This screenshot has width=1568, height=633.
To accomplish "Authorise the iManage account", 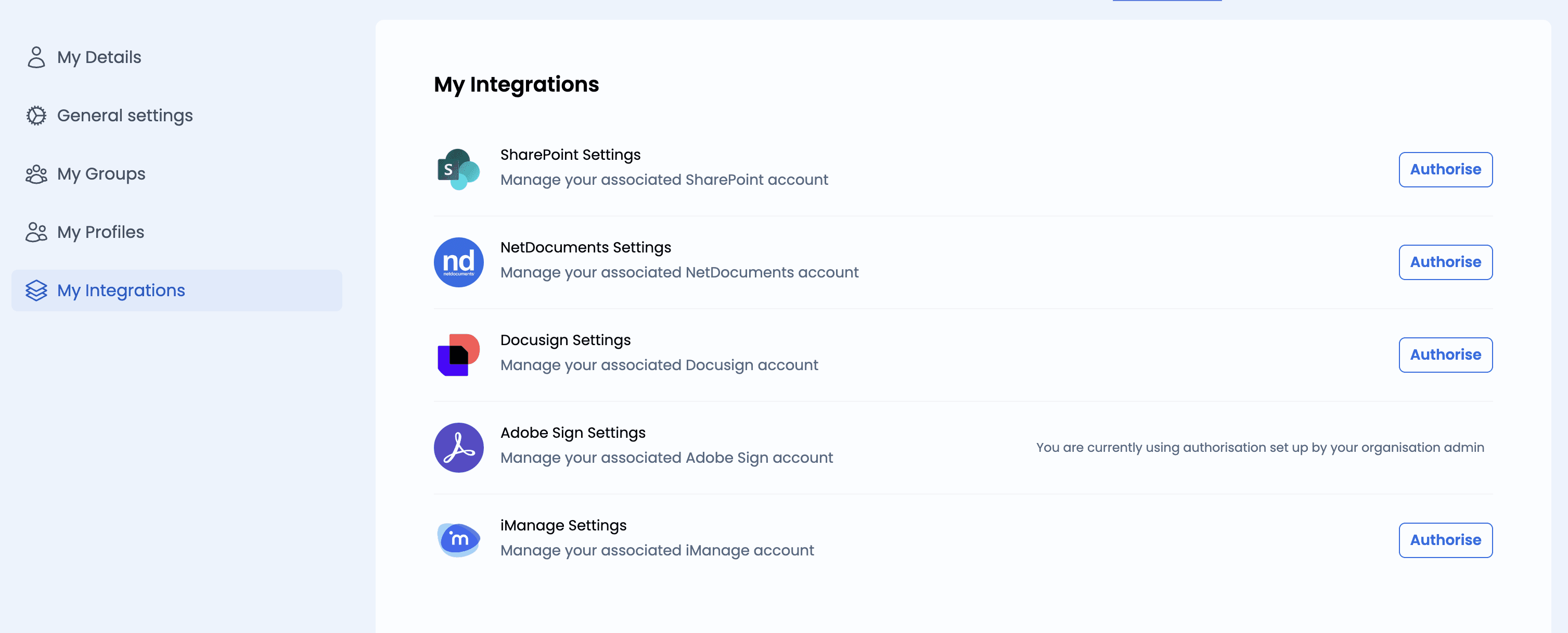I will [x=1445, y=540].
